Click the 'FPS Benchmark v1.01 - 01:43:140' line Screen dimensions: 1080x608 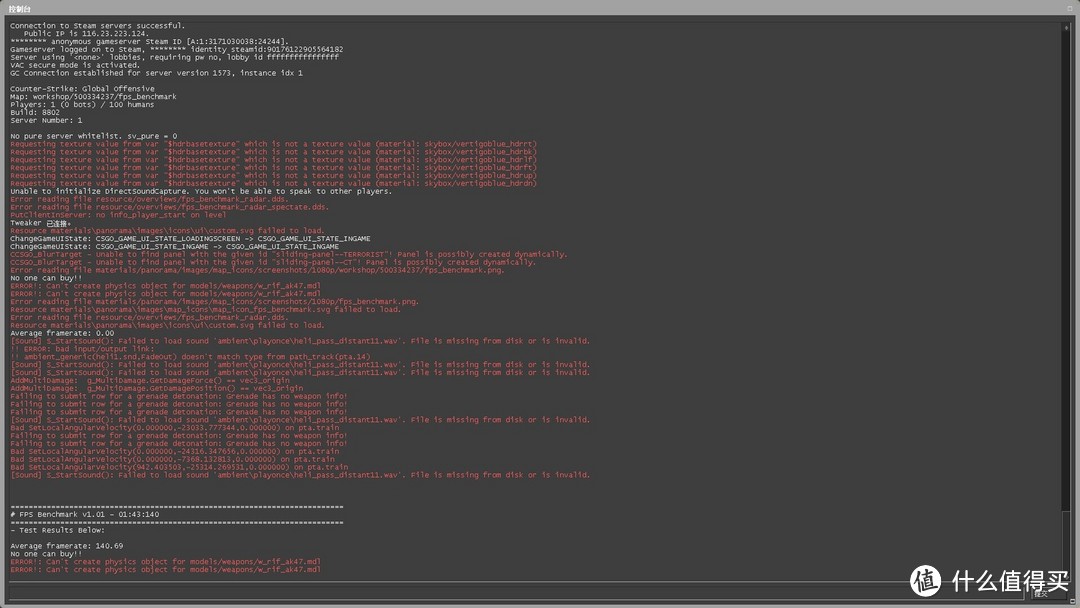(85, 514)
